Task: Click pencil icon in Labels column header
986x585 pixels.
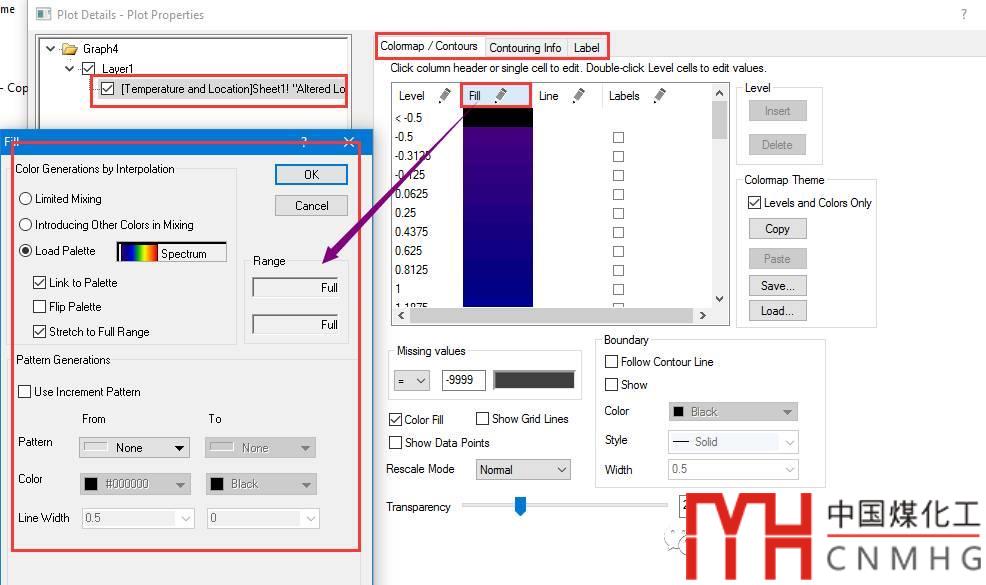Action: click(658, 96)
